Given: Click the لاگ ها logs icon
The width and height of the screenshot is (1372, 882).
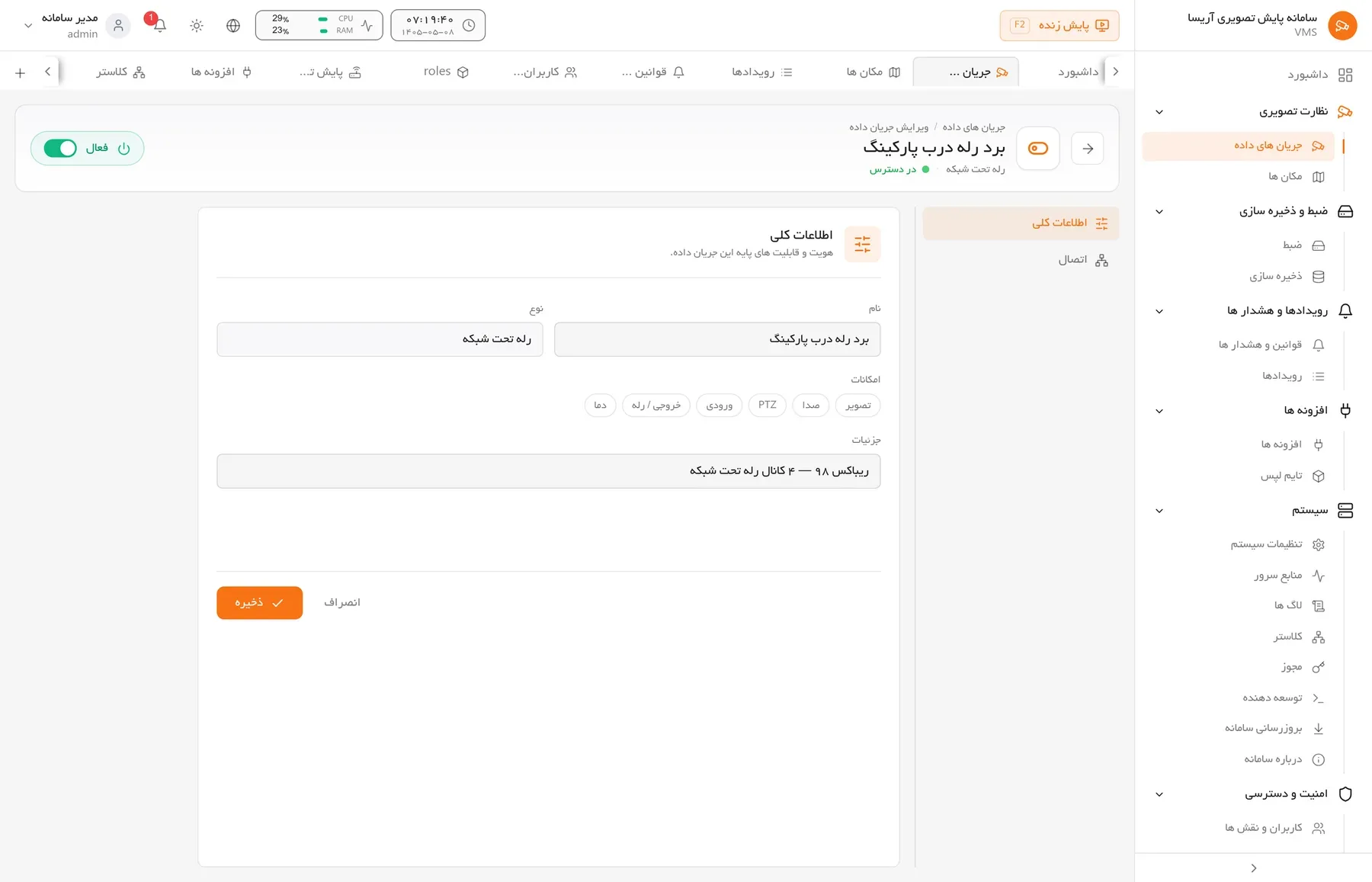Looking at the screenshot, I should click(1319, 606).
